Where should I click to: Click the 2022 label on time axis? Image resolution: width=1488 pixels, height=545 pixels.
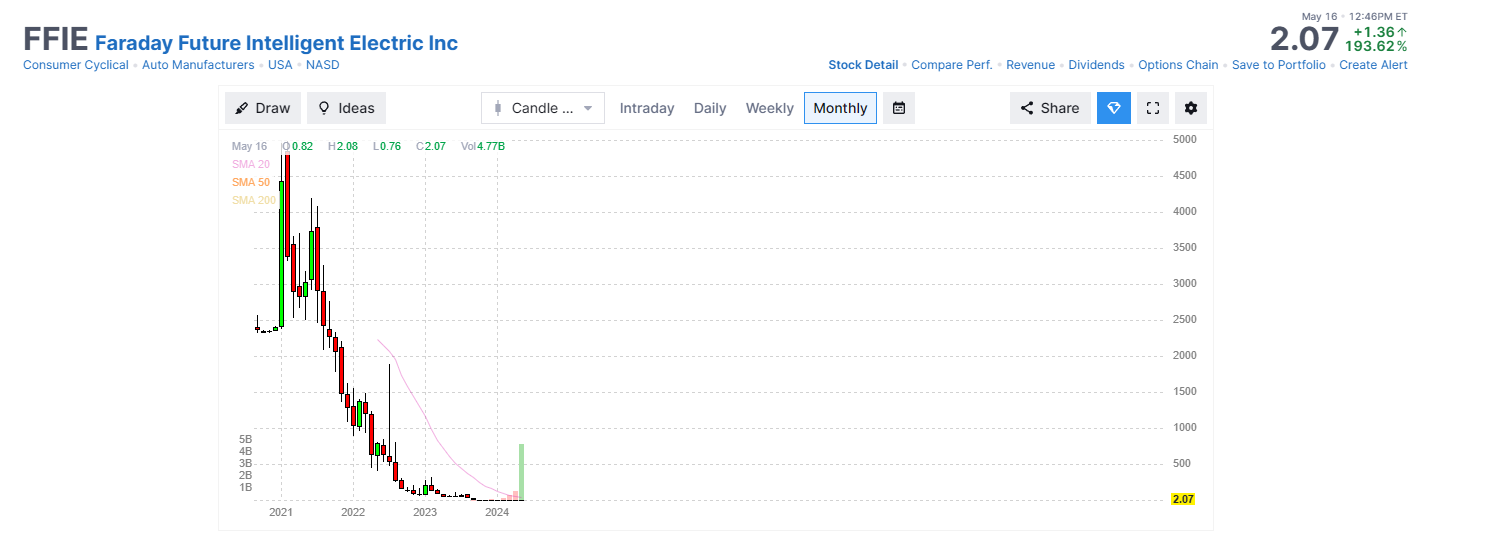[353, 513]
